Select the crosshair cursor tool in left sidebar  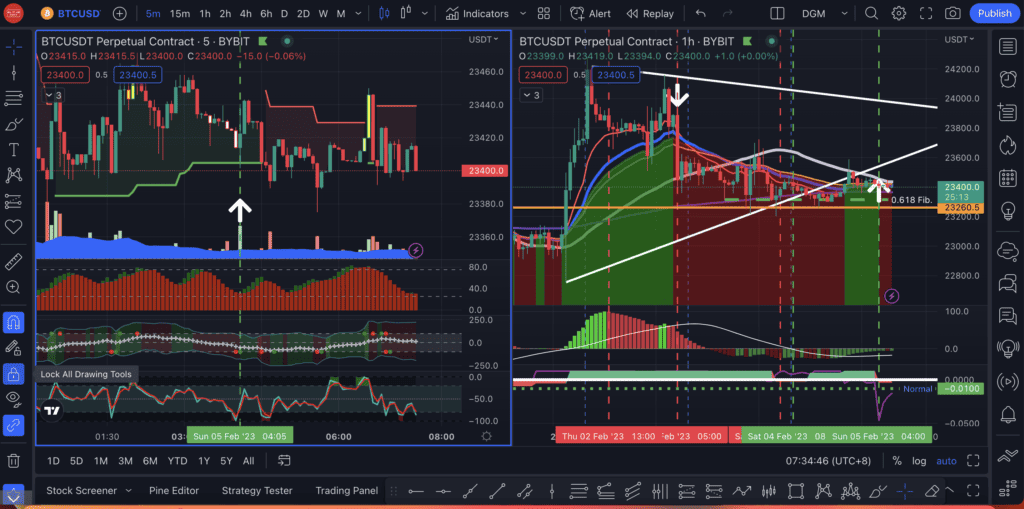(14, 45)
